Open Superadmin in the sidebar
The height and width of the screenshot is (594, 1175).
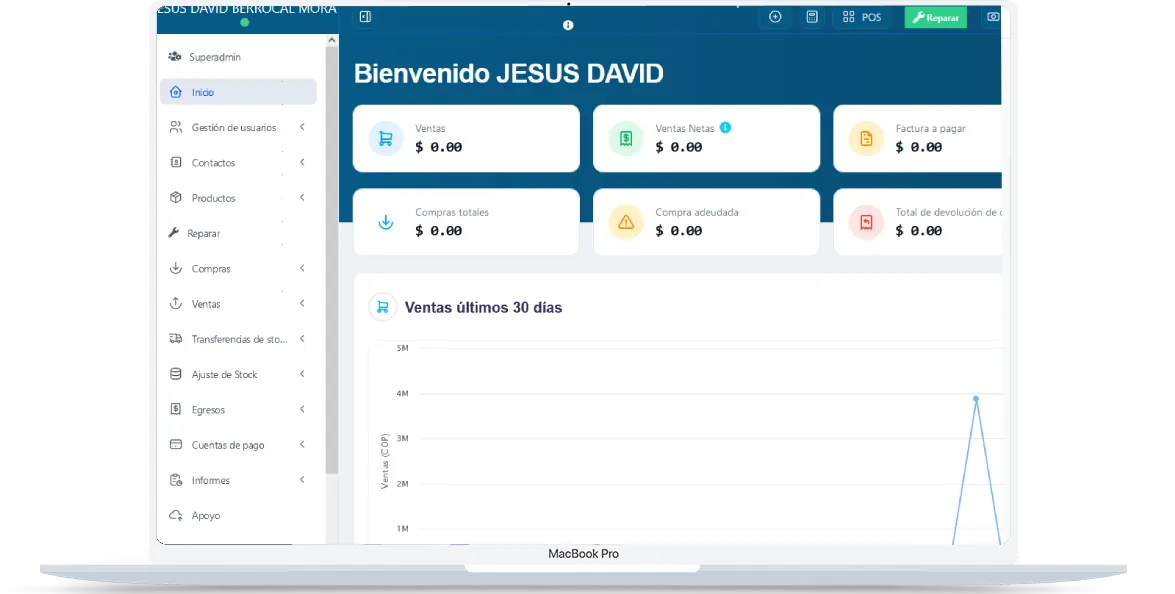(x=214, y=57)
